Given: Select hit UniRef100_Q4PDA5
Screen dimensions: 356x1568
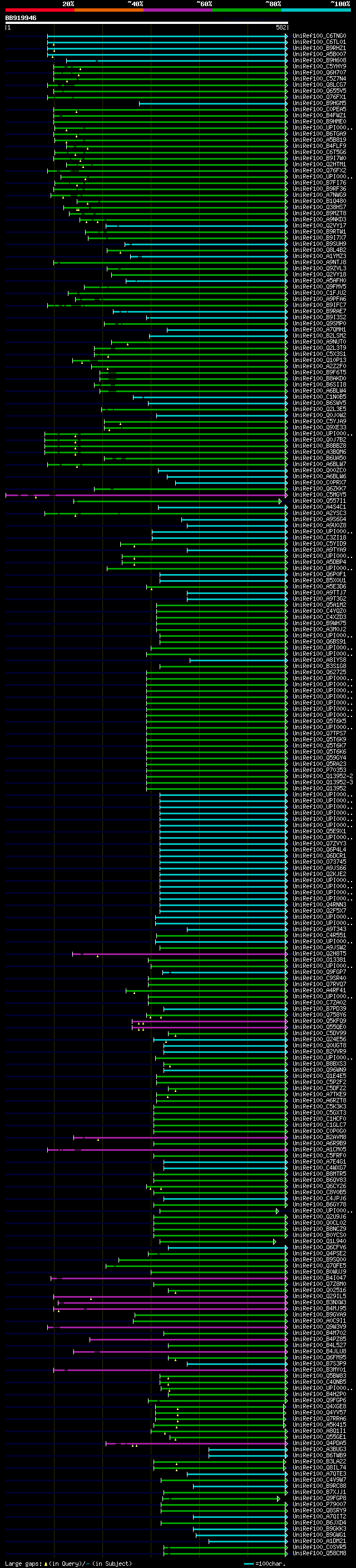Looking at the screenshot, I should [x=319, y=1443].
